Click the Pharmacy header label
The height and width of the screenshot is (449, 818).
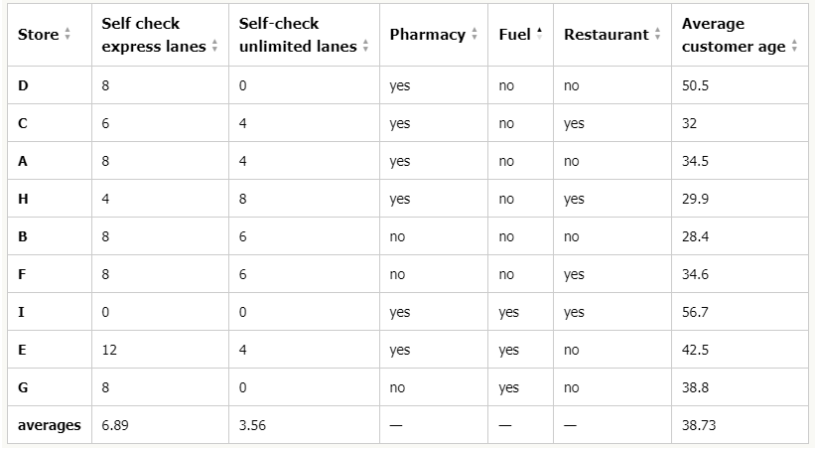point(427,34)
